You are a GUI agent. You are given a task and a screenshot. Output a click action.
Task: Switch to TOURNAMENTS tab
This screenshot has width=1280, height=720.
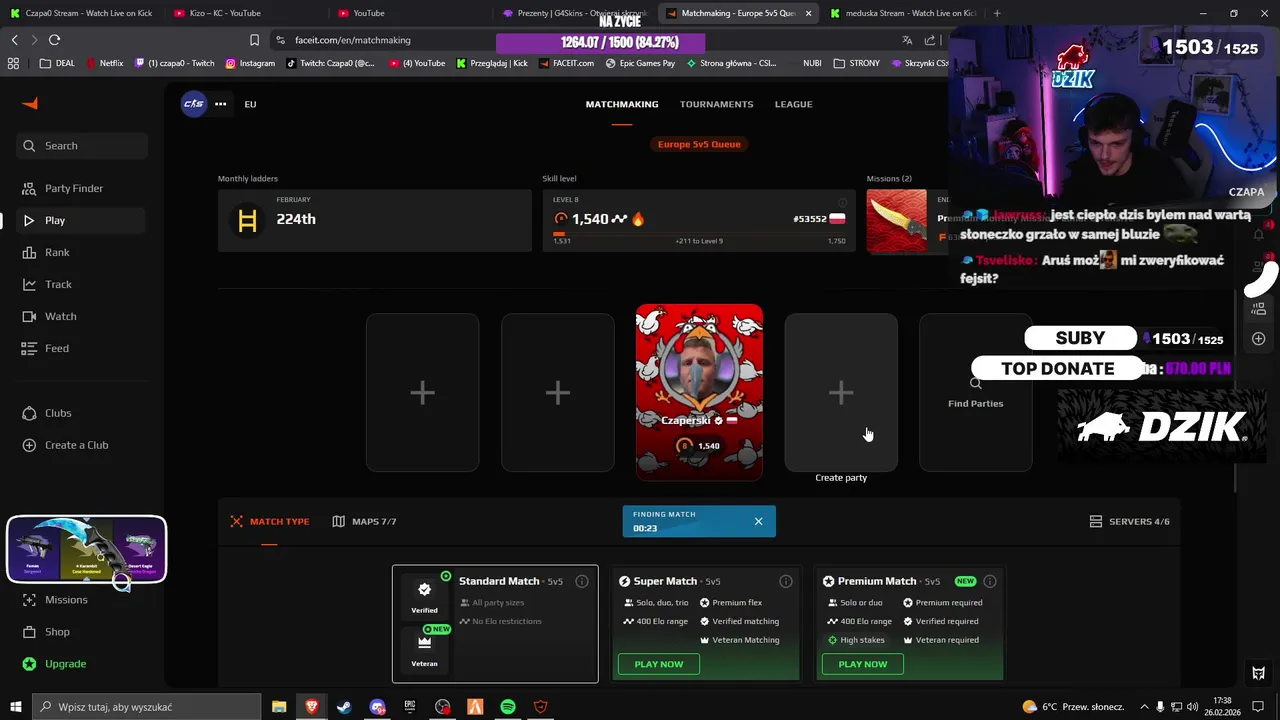pos(716,104)
